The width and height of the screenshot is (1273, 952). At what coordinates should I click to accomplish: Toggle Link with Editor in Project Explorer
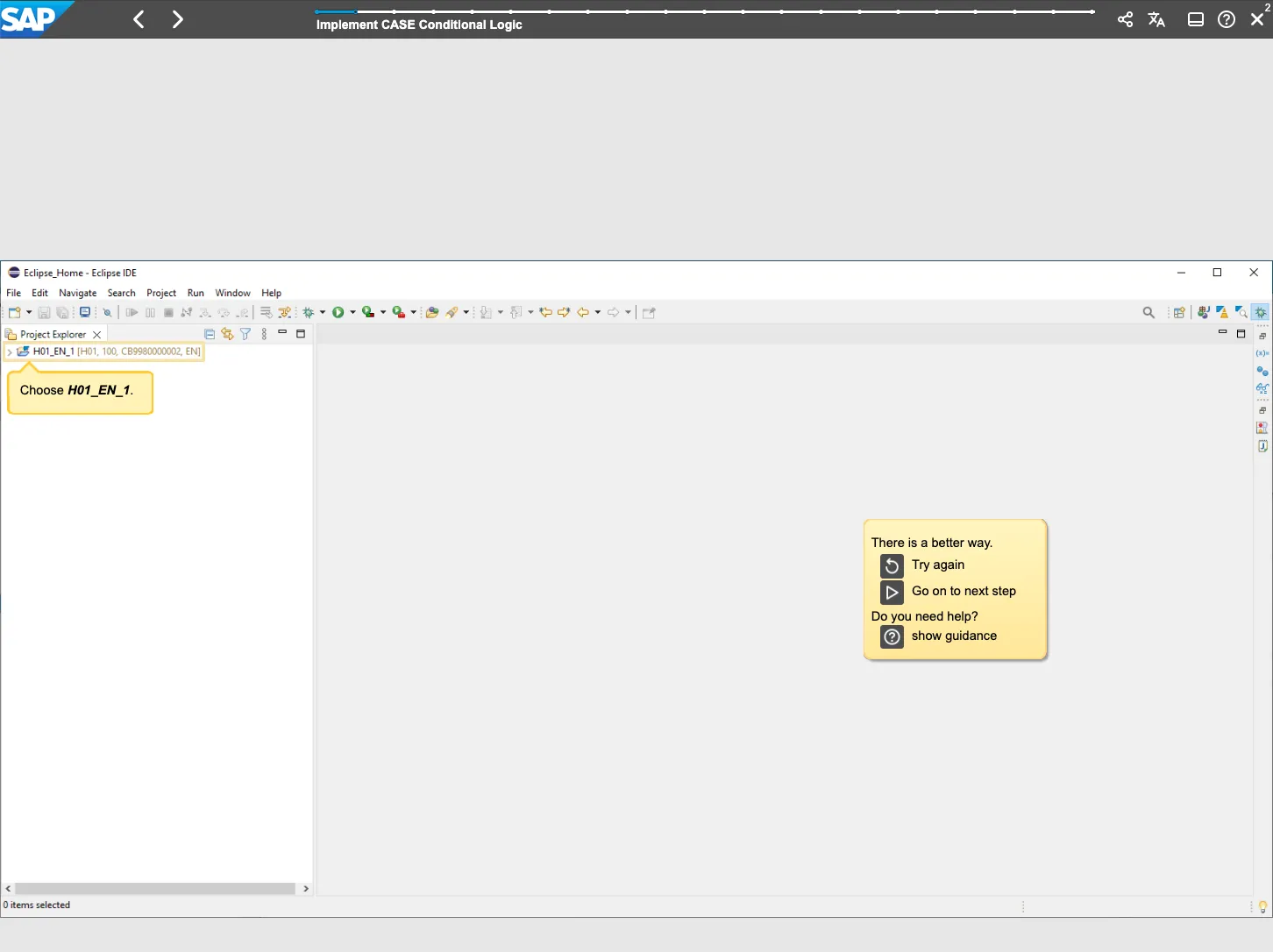click(x=227, y=334)
